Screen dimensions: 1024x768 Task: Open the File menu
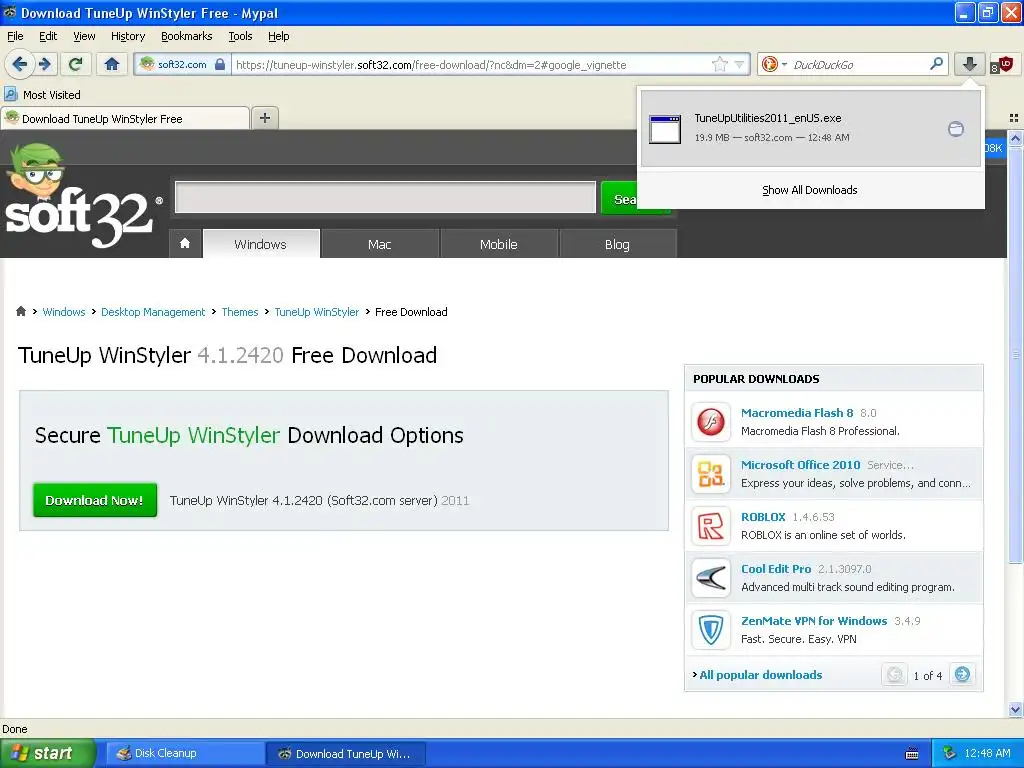click(x=15, y=36)
